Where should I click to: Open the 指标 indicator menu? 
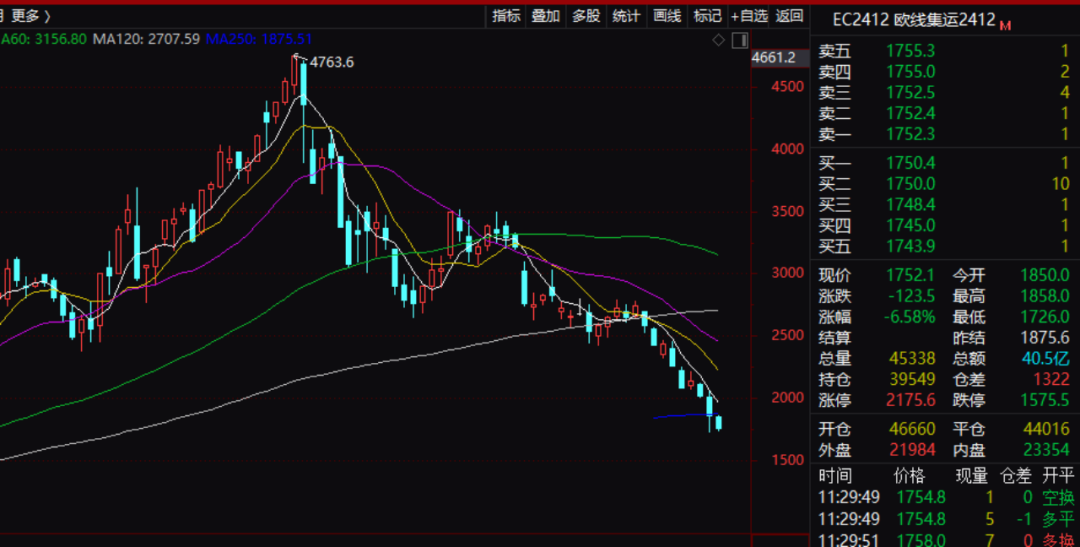tap(507, 16)
